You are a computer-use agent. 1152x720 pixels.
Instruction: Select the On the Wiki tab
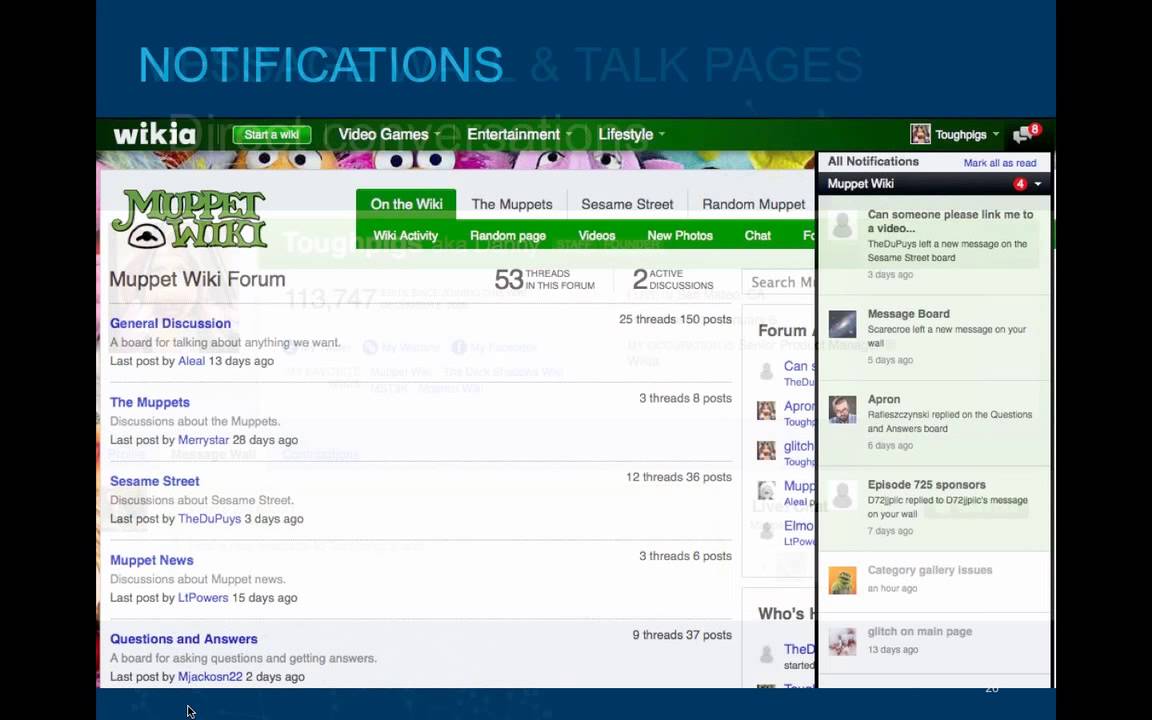406,204
